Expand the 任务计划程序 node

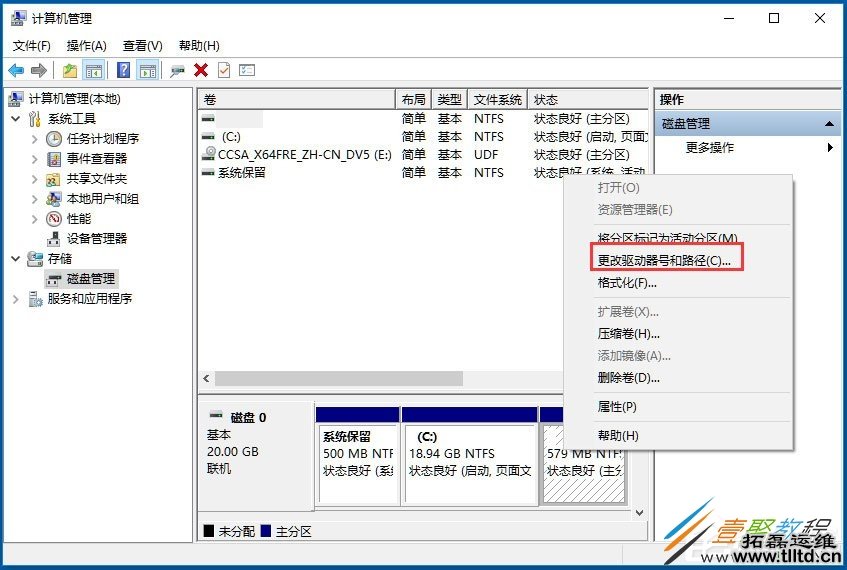coord(35,139)
